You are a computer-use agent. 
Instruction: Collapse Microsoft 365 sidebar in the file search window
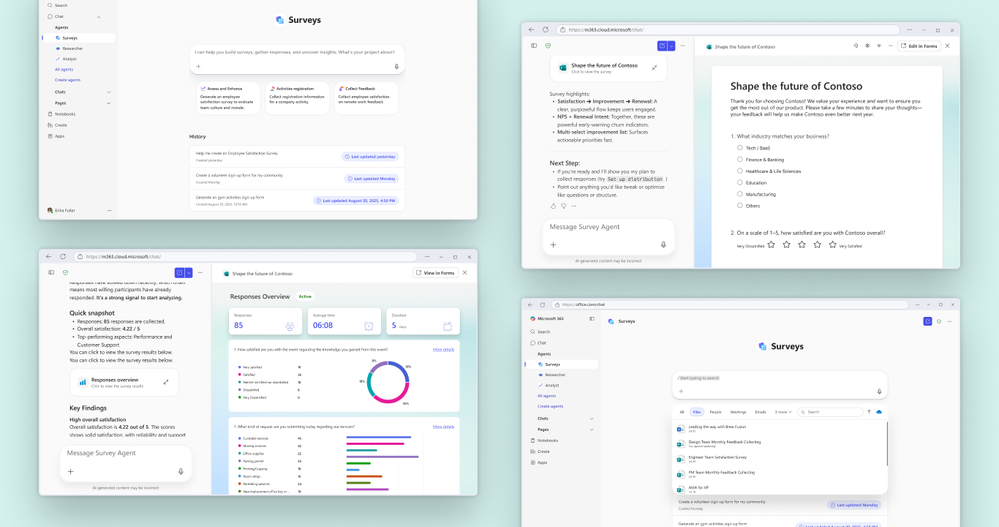[x=592, y=319]
